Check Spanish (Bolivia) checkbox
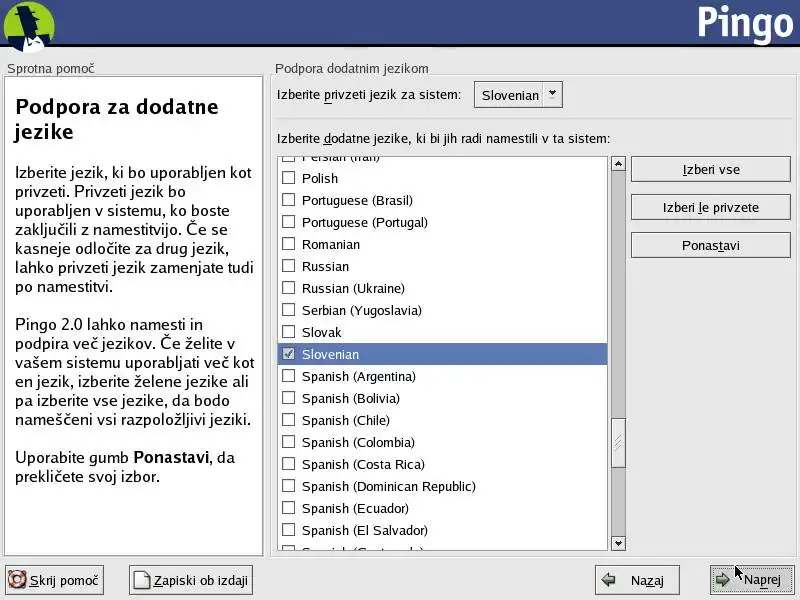Screen dimensions: 800x600 (x=288, y=398)
